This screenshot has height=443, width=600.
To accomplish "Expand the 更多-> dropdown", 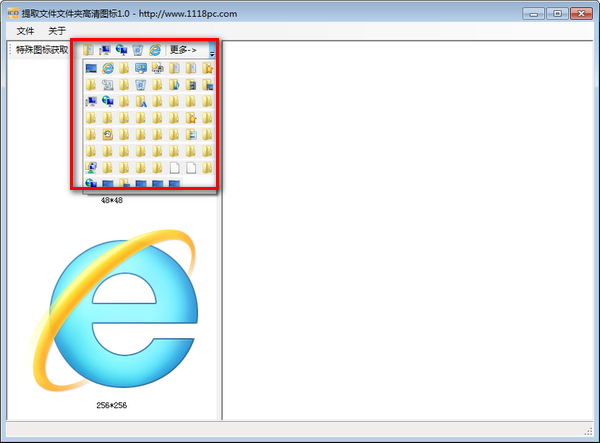I will tap(183, 50).
